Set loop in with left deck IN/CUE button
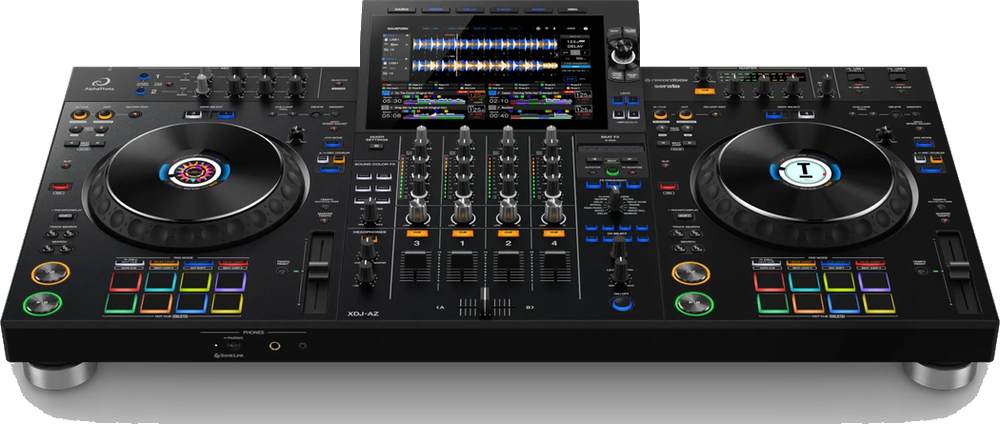This screenshot has height=424, width=1000. (80, 115)
